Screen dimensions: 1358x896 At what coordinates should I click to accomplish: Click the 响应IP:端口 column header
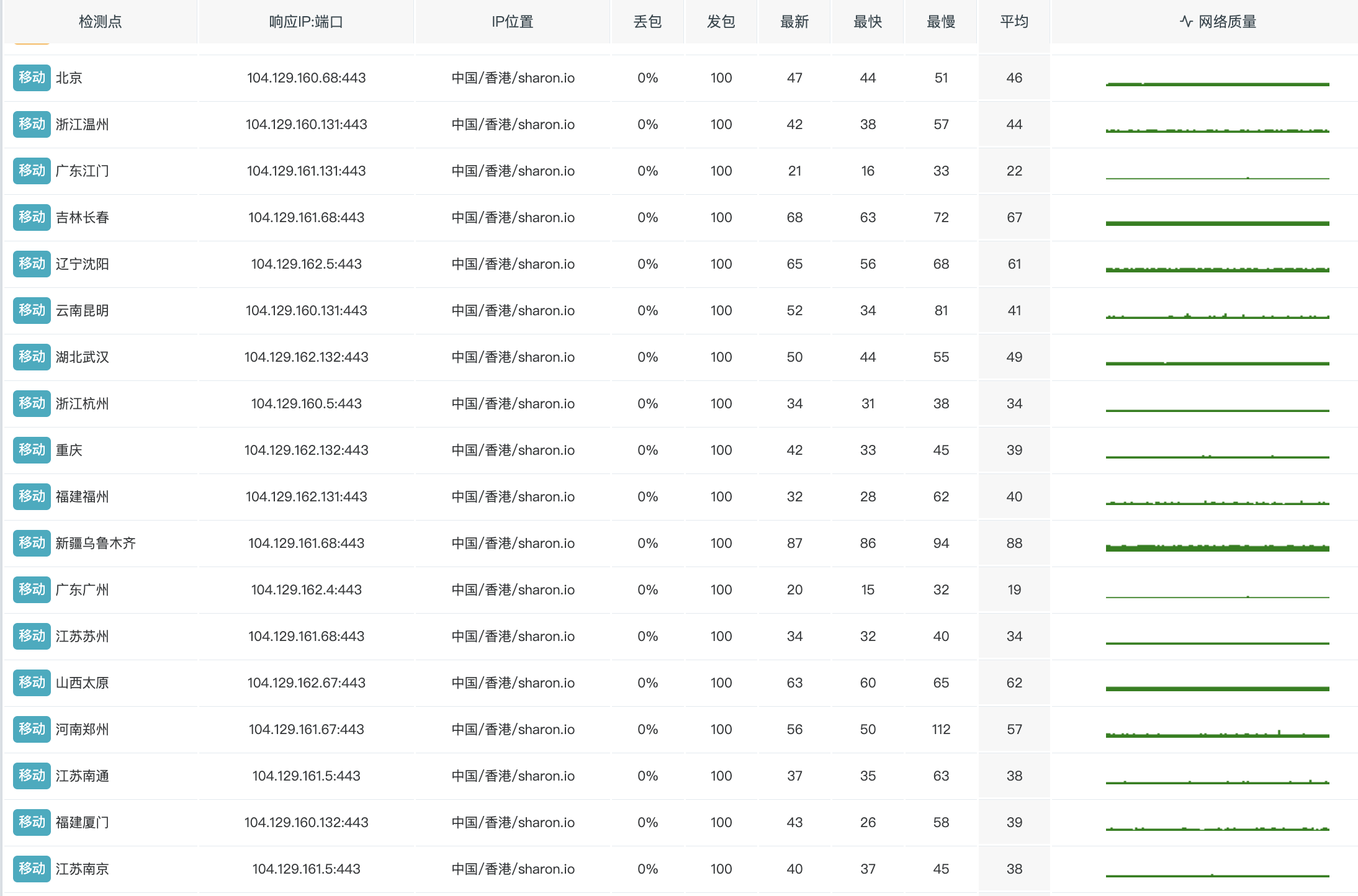click(306, 22)
